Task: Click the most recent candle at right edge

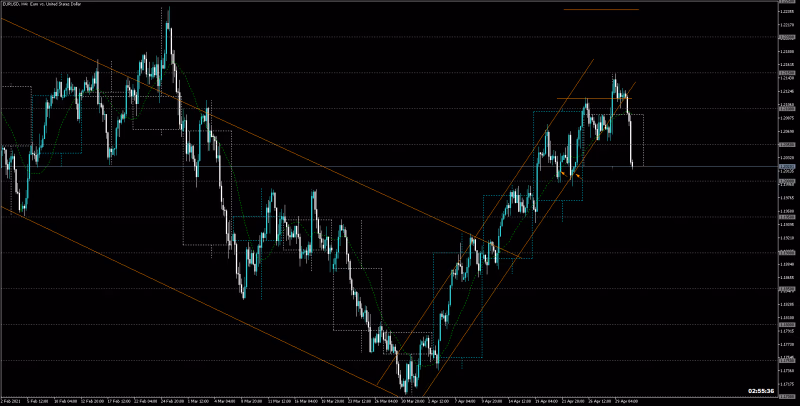Action: (634, 160)
